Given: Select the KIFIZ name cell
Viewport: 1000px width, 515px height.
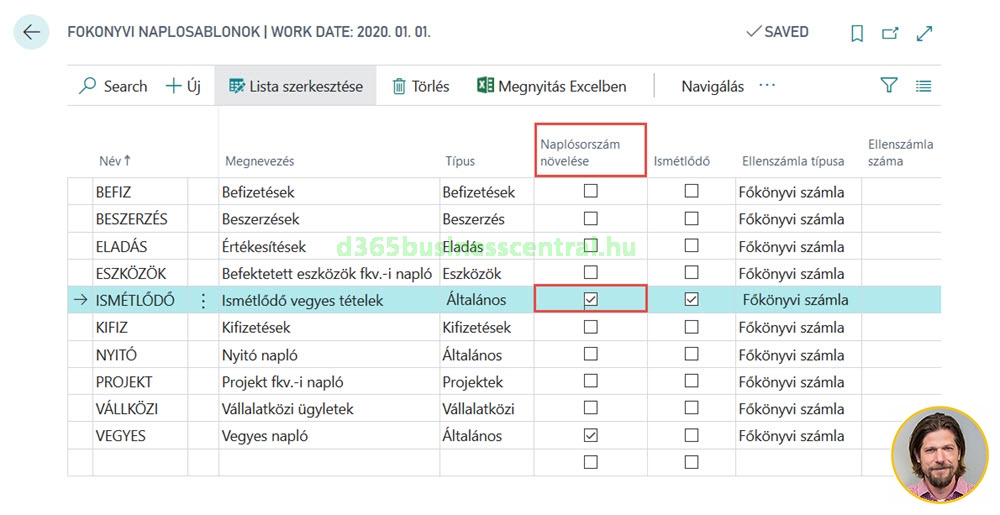Looking at the screenshot, I should pos(112,327).
